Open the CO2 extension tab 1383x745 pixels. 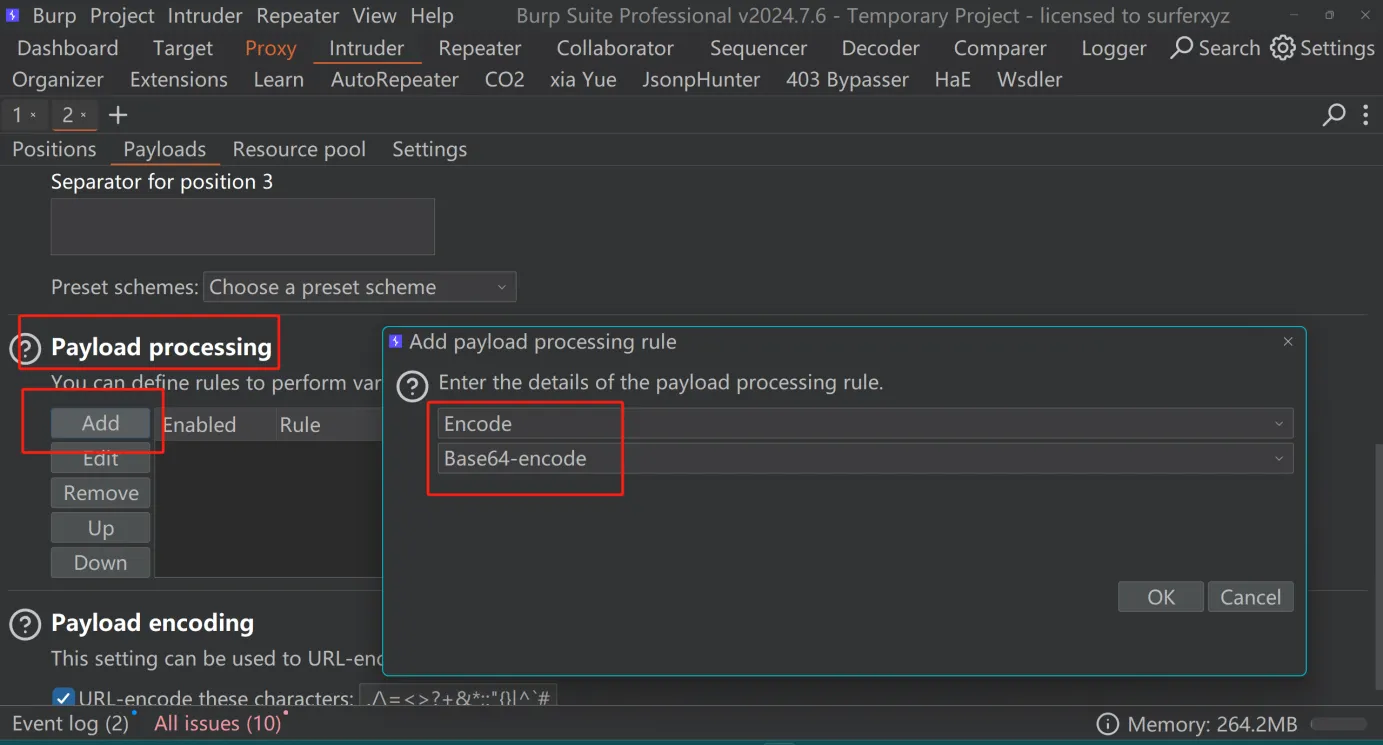(505, 79)
